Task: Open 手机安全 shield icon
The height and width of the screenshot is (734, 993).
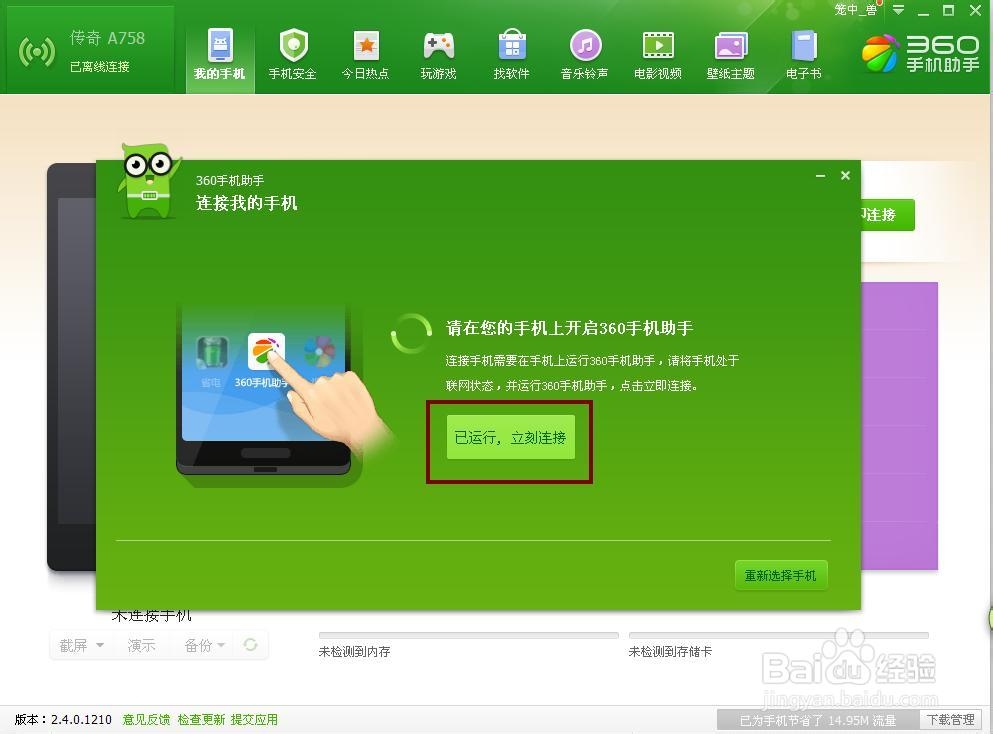Action: pos(293,46)
